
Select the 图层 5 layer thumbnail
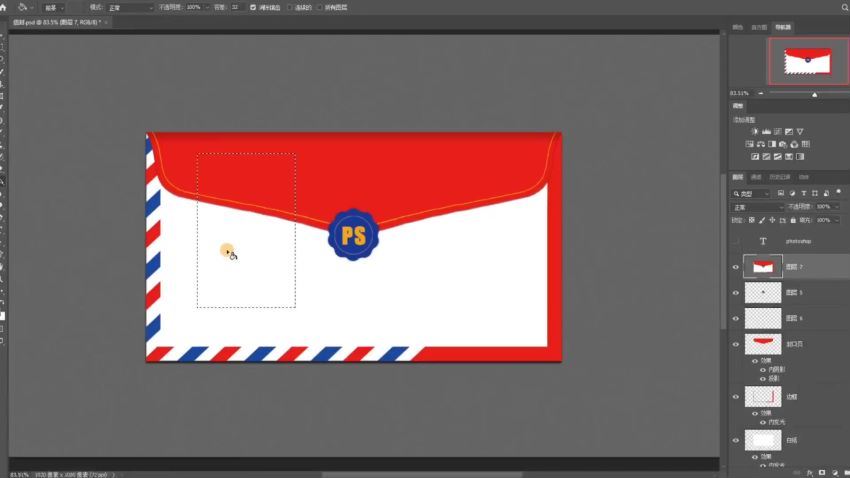click(x=763, y=293)
